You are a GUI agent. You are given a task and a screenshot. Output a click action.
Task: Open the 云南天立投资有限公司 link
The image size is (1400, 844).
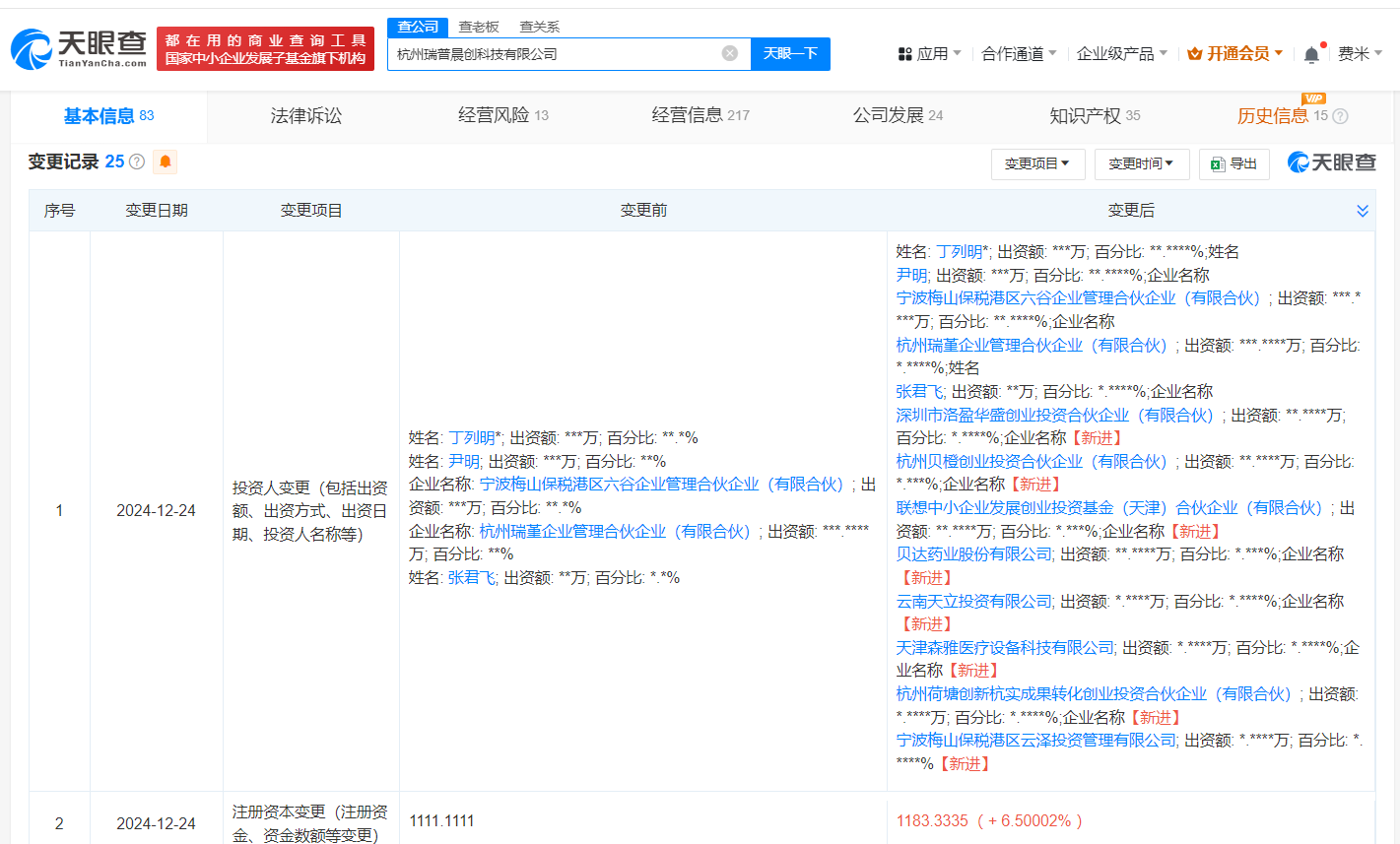(x=974, y=602)
